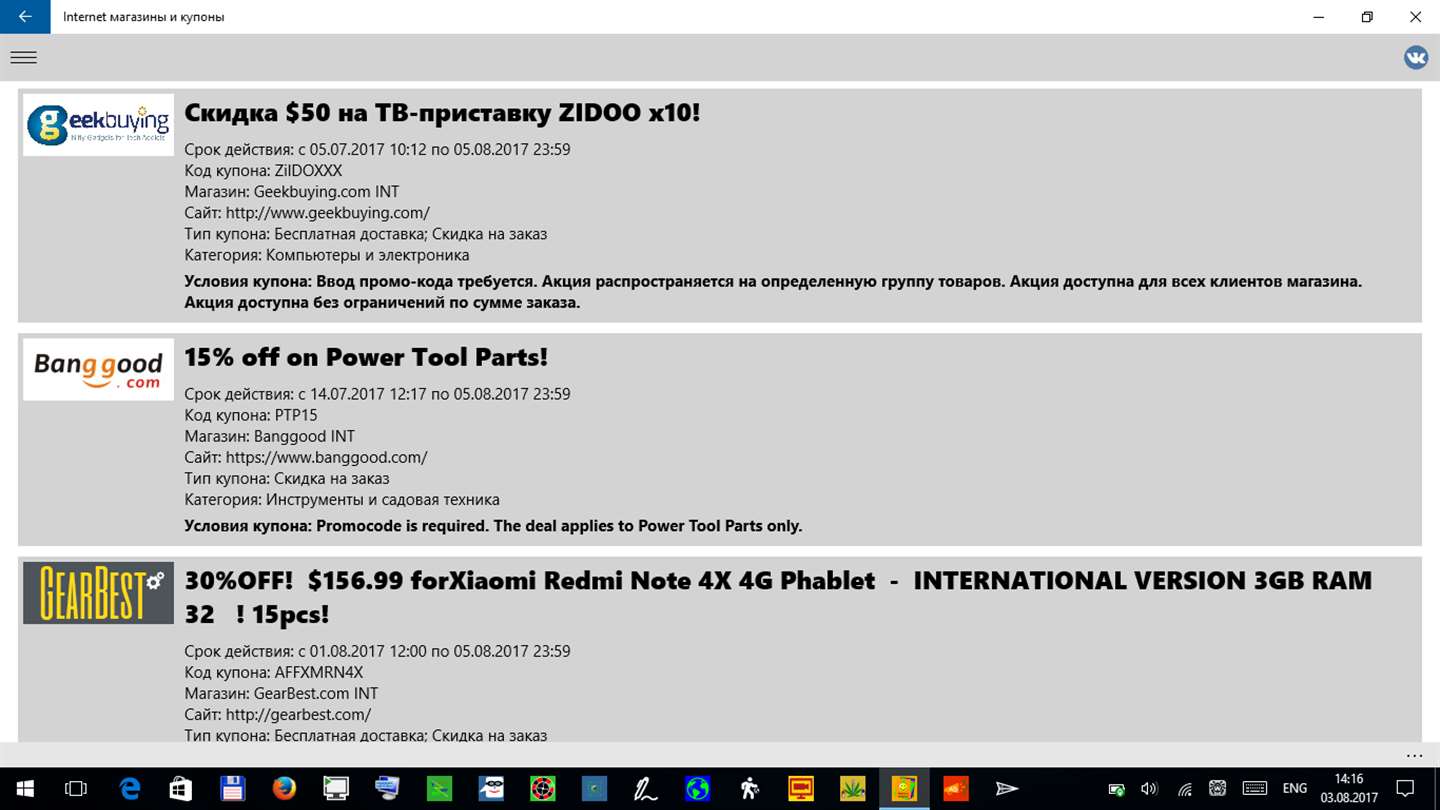Screen dimensions: 1440x810
Task: Switch input language via ENG indicator
Action: click(x=1295, y=789)
